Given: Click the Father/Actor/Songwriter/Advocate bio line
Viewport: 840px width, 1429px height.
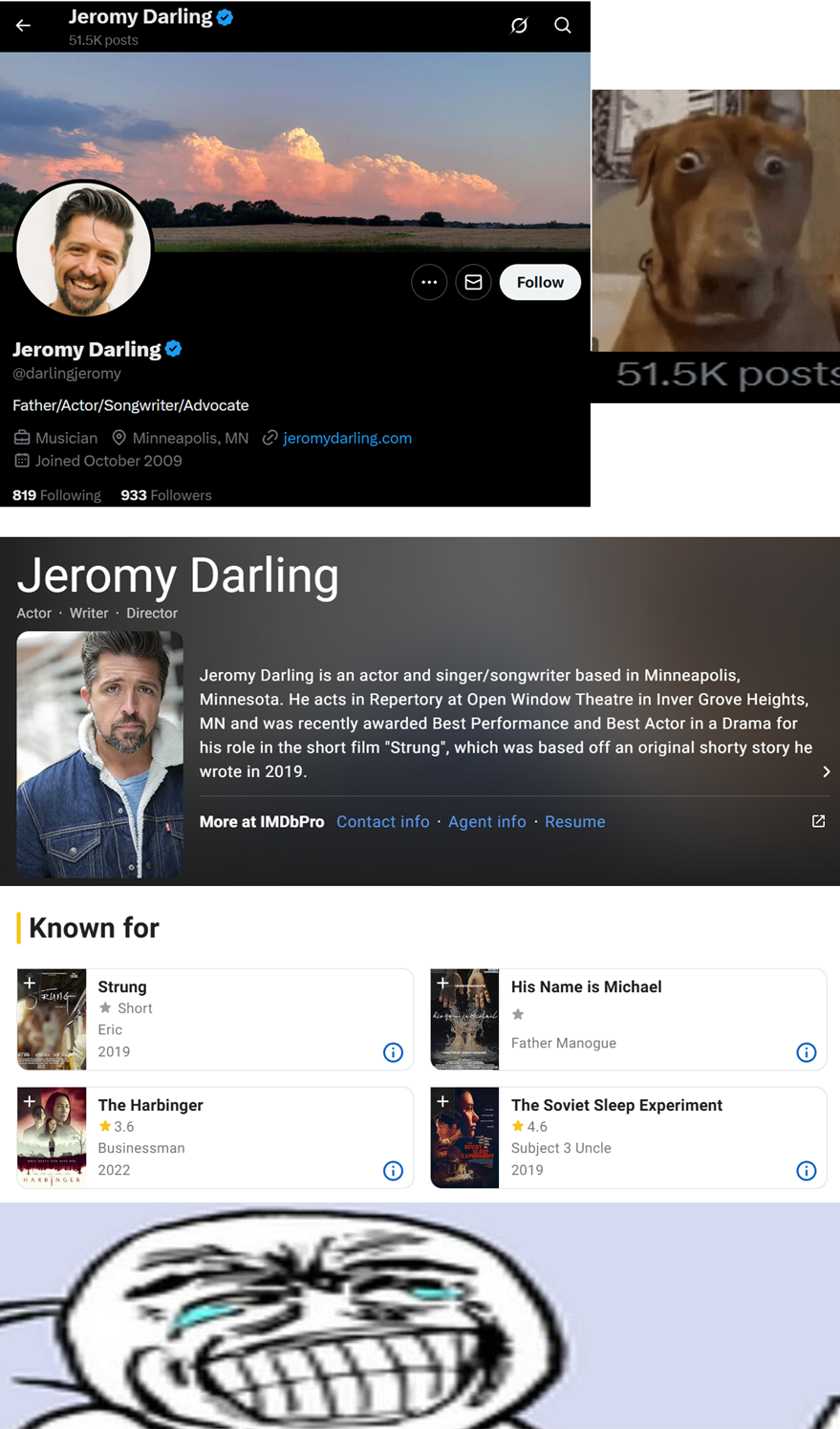Looking at the screenshot, I should pos(131,405).
